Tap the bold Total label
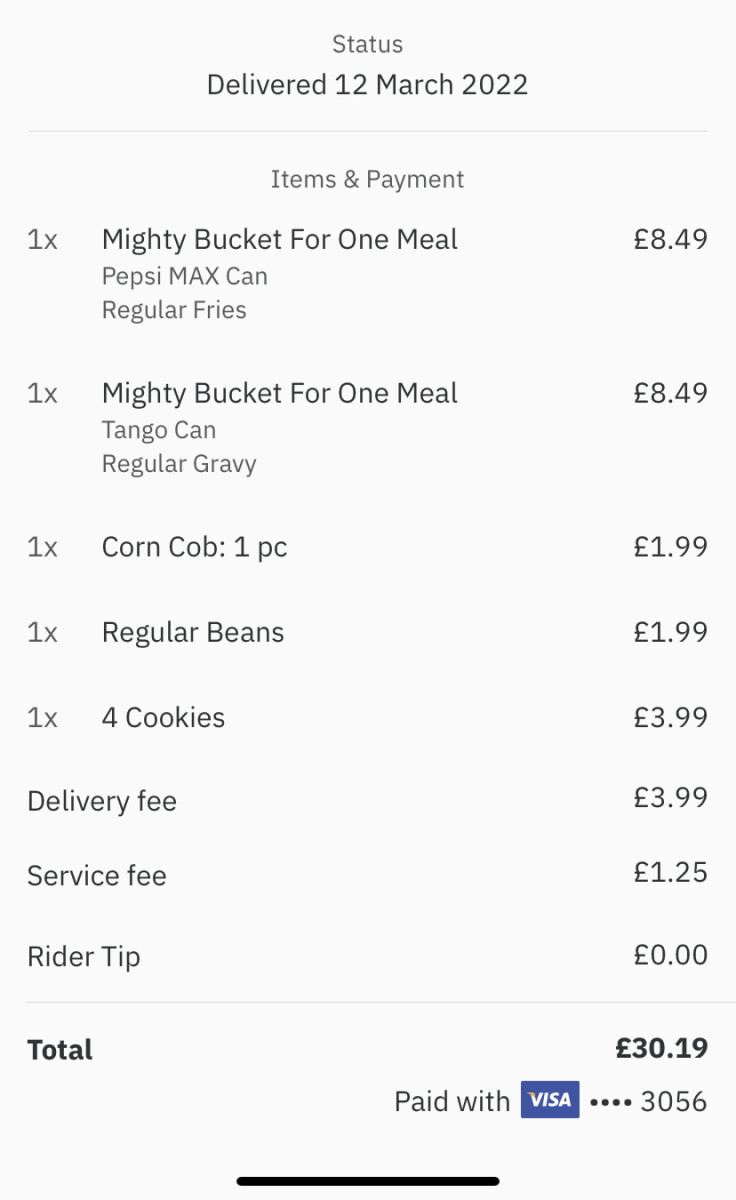 (x=60, y=1049)
